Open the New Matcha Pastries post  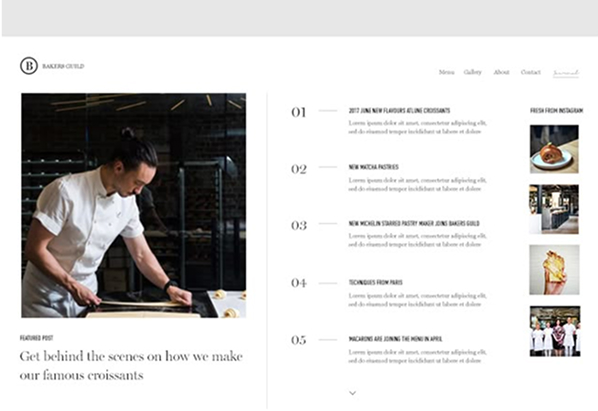click(373, 167)
